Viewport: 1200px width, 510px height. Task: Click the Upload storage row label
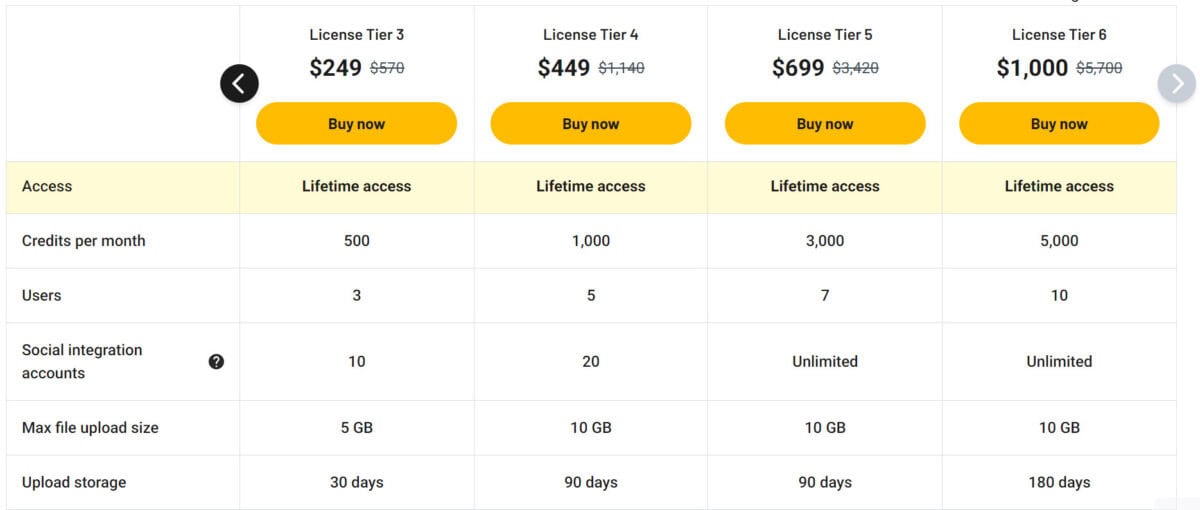click(x=74, y=482)
